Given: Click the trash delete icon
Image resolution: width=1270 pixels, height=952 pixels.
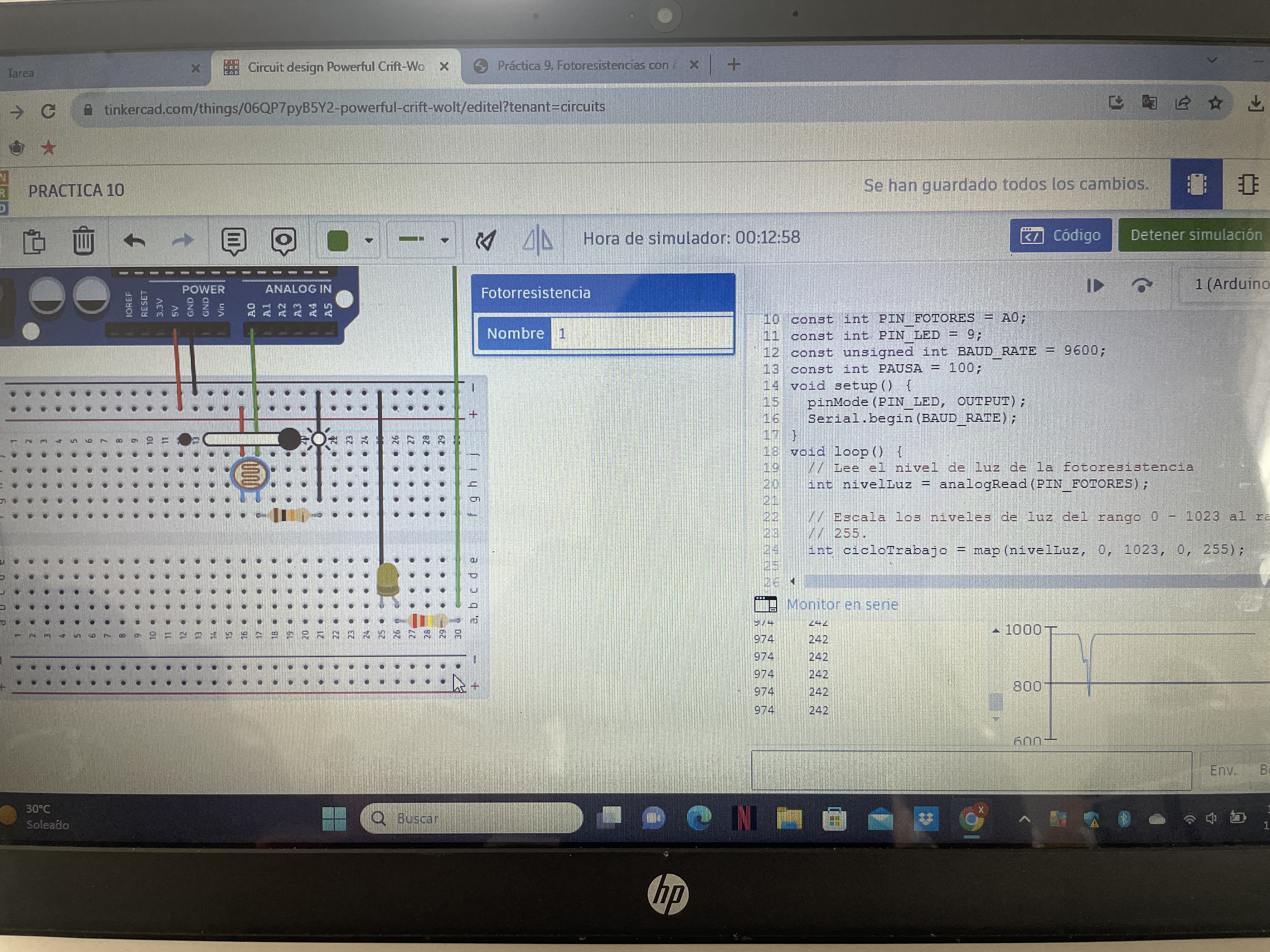Looking at the screenshot, I should coord(83,241).
